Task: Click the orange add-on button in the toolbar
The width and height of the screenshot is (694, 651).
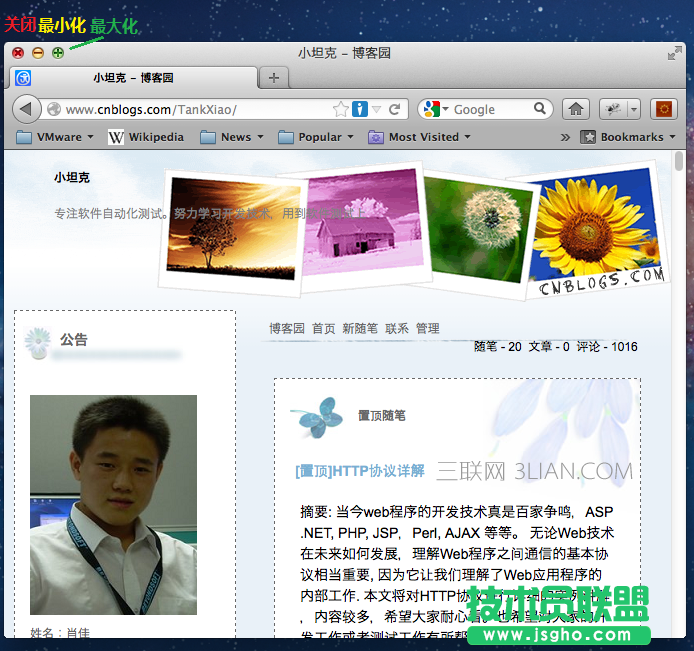Action: point(664,109)
